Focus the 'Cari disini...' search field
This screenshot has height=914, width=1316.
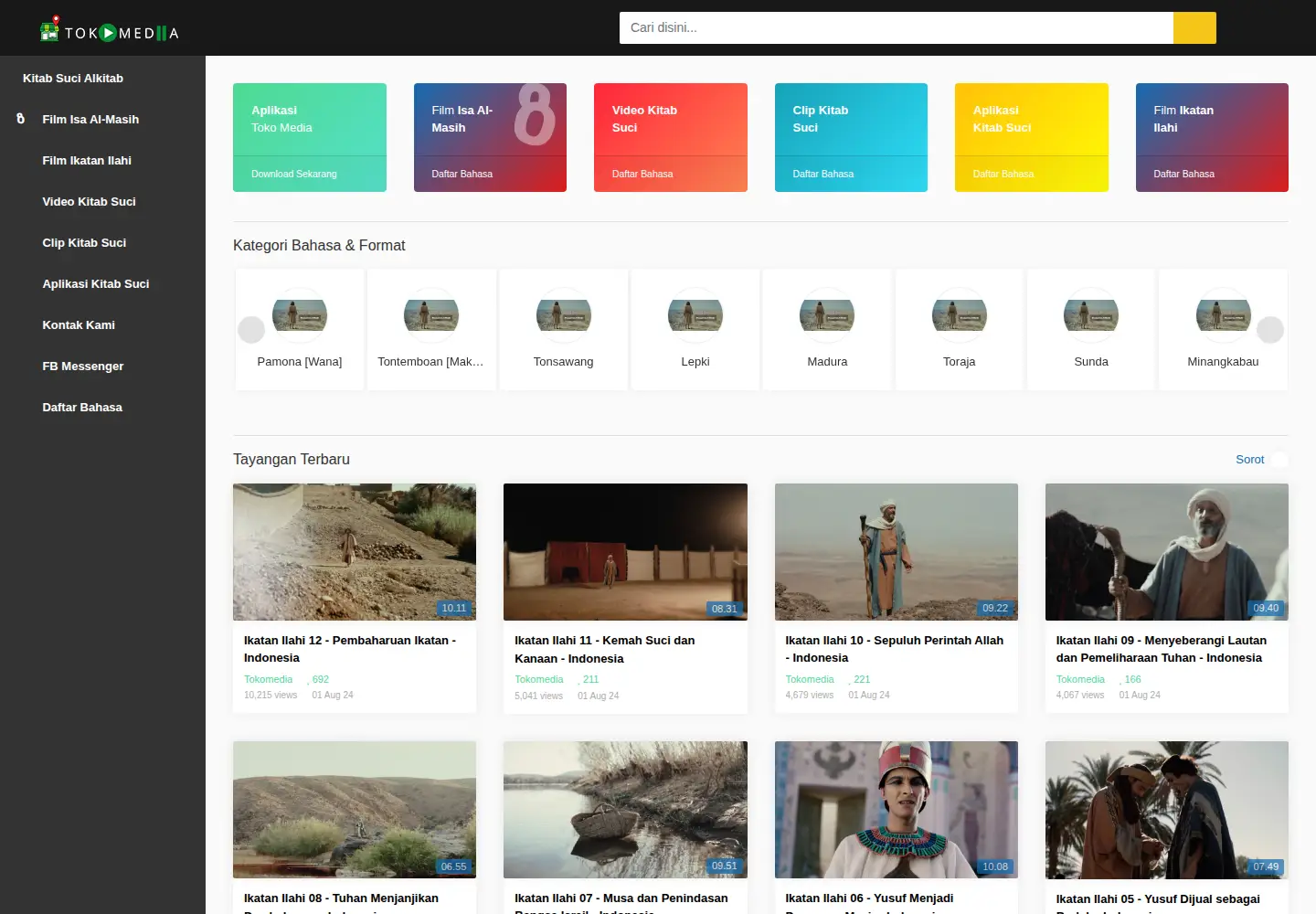(x=896, y=27)
